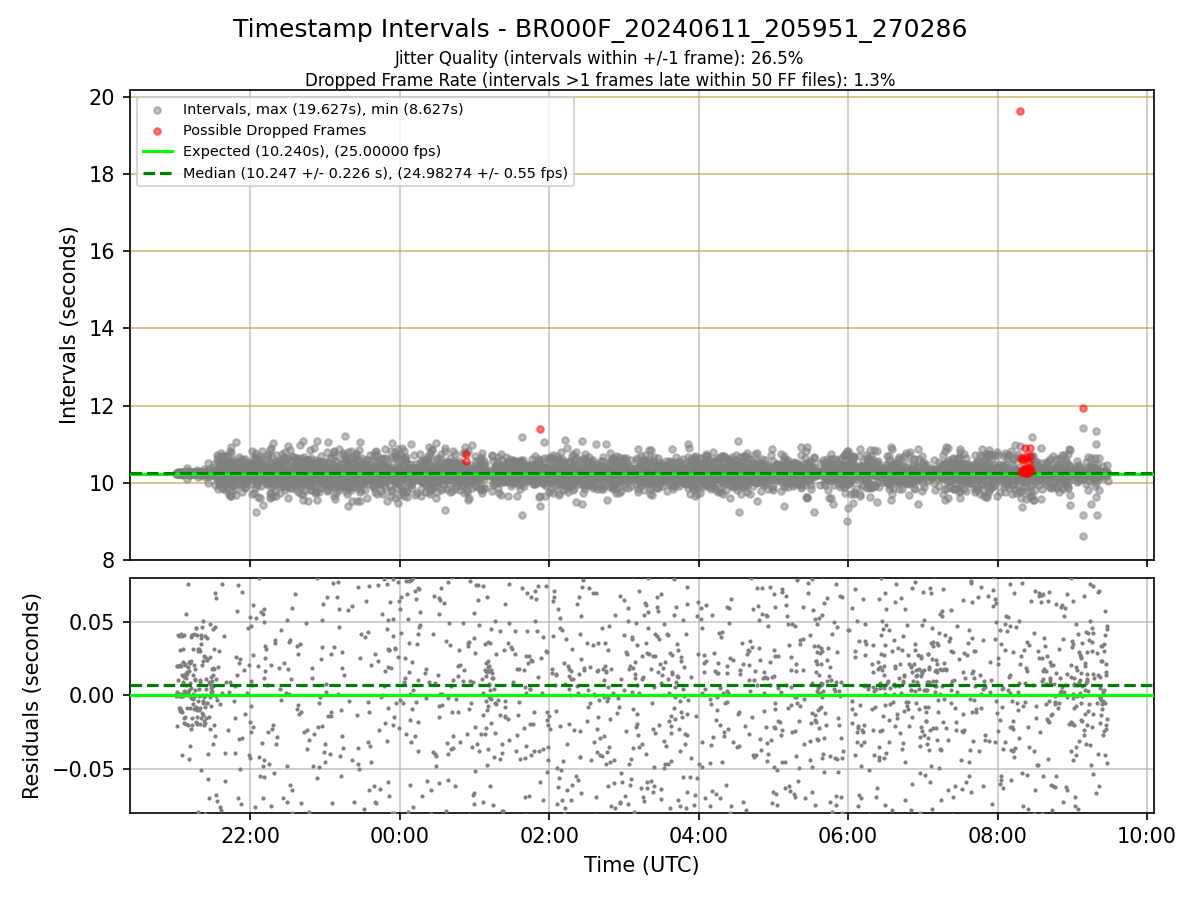Click the '00:00' x-axis tick label
This screenshot has width=1200, height=900.
[400, 836]
